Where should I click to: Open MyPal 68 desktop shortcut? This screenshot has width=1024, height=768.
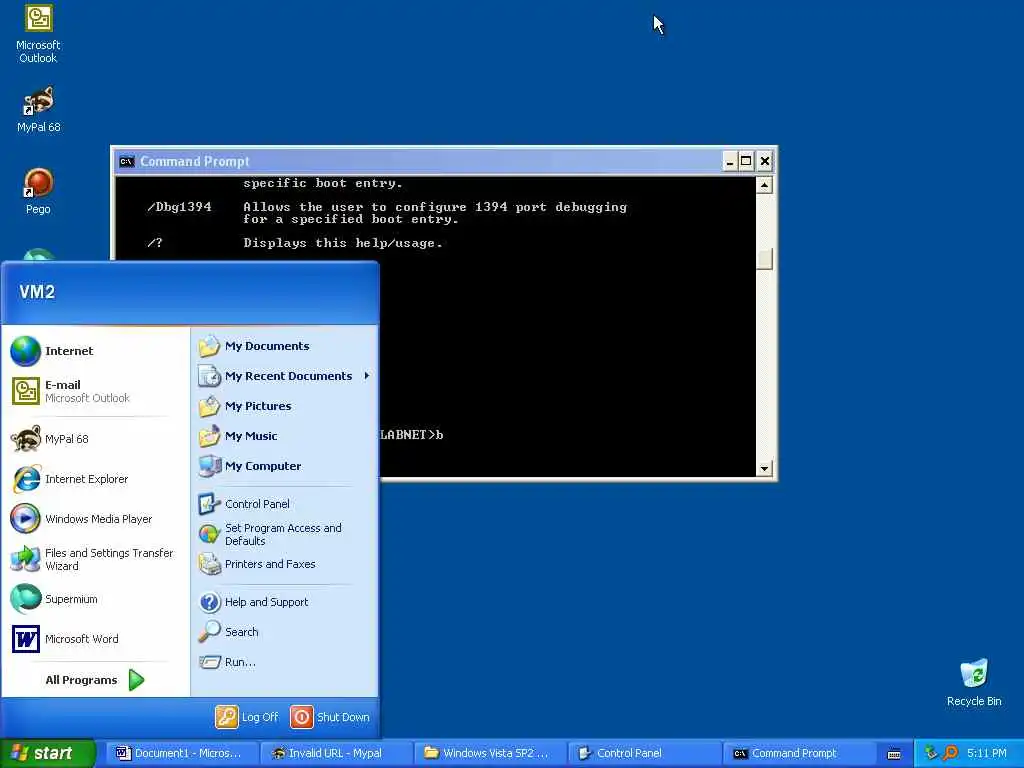(x=38, y=109)
